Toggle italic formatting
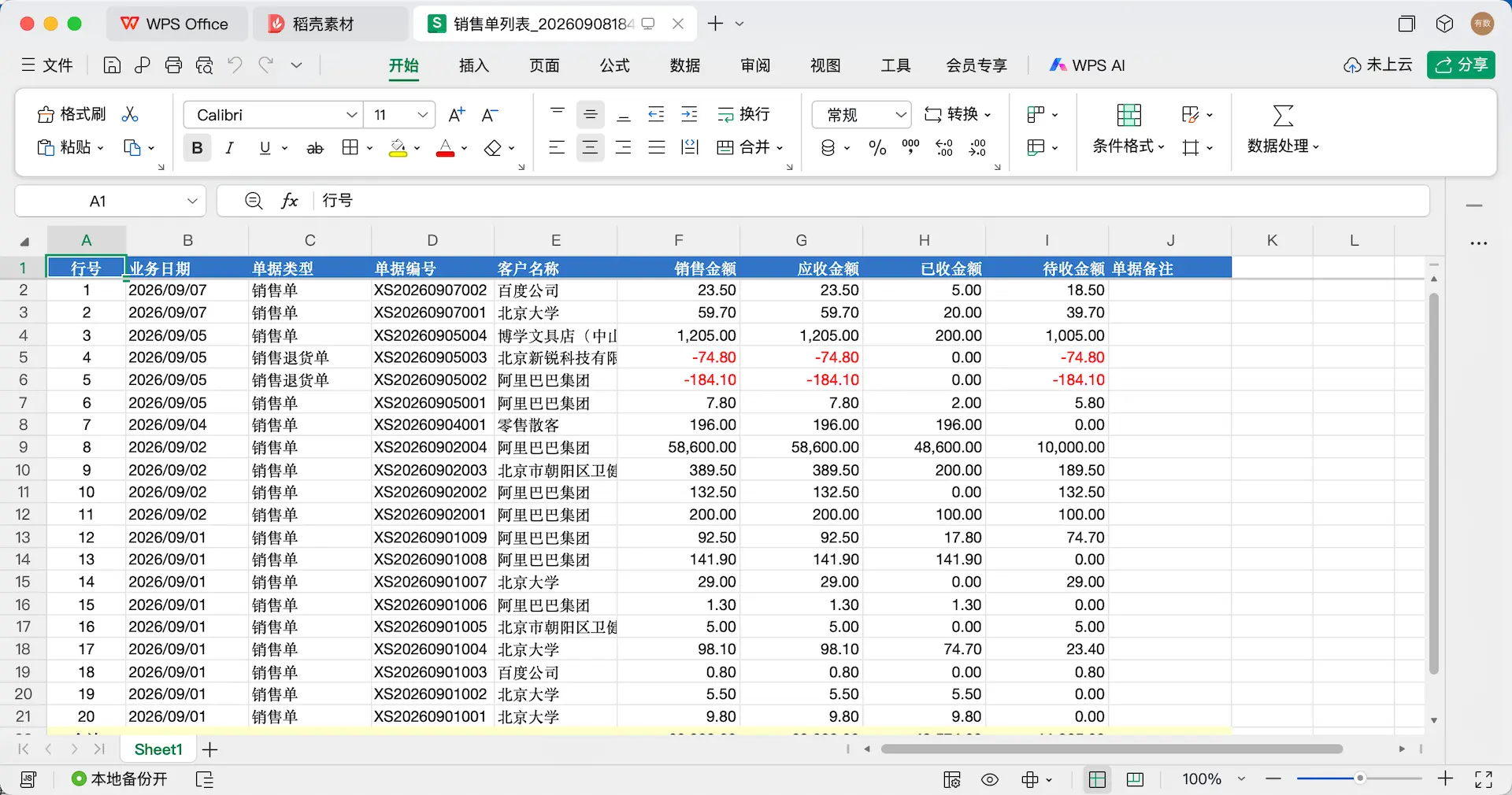This screenshot has height=795, width=1512. (229, 148)
